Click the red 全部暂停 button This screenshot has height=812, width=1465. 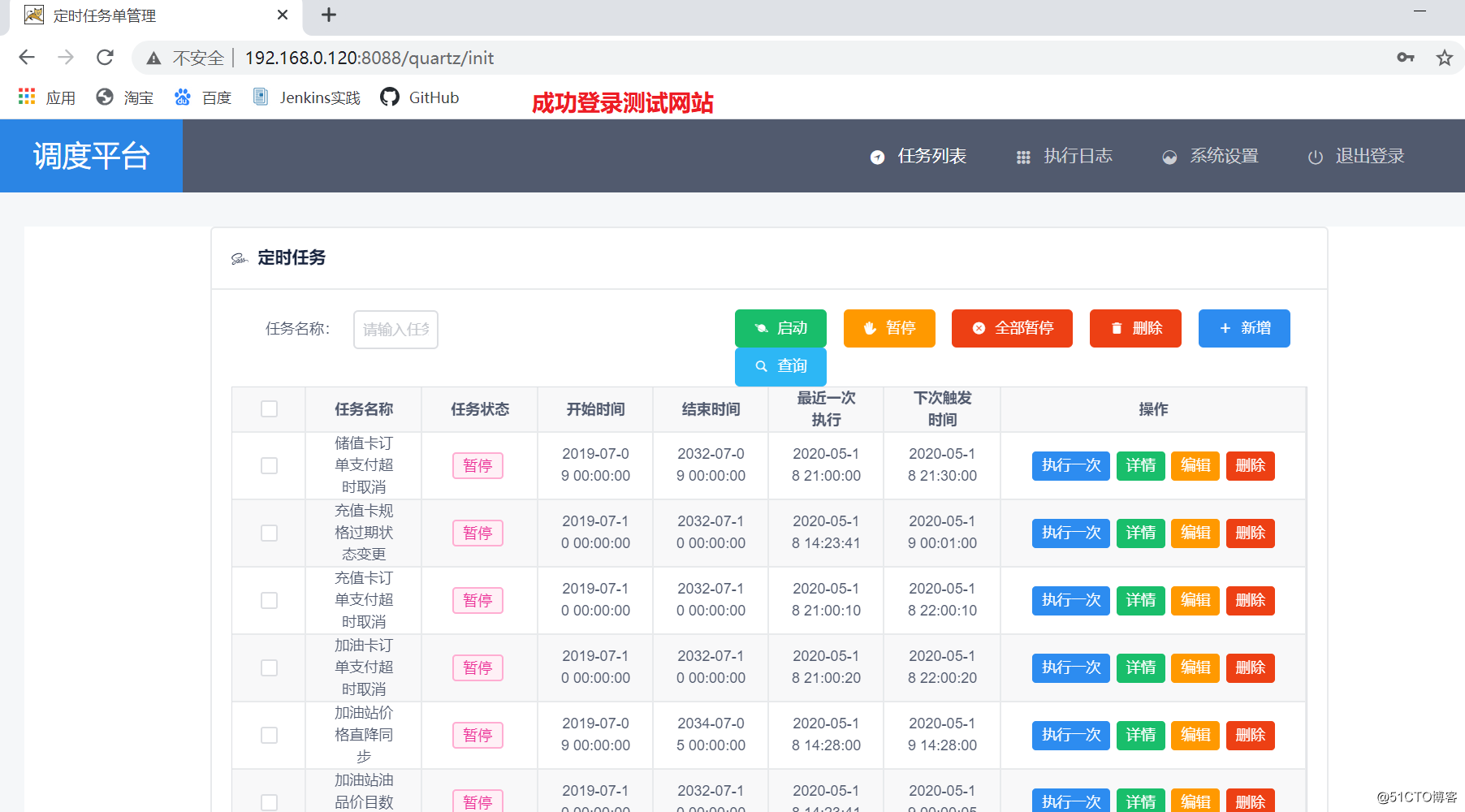click(x=1012, y=328)
